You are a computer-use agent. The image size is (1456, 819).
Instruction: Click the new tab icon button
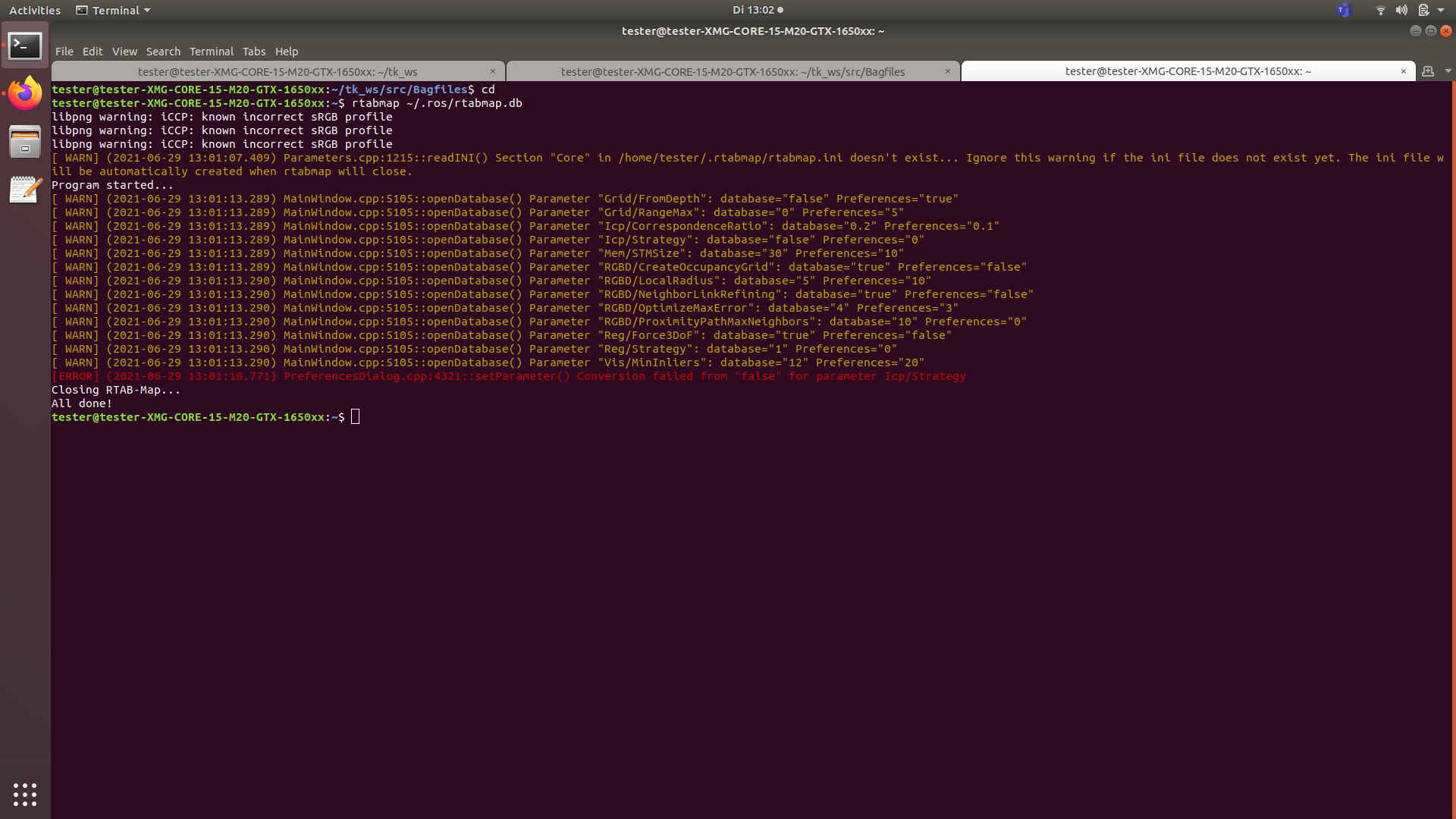(1428, 71)
